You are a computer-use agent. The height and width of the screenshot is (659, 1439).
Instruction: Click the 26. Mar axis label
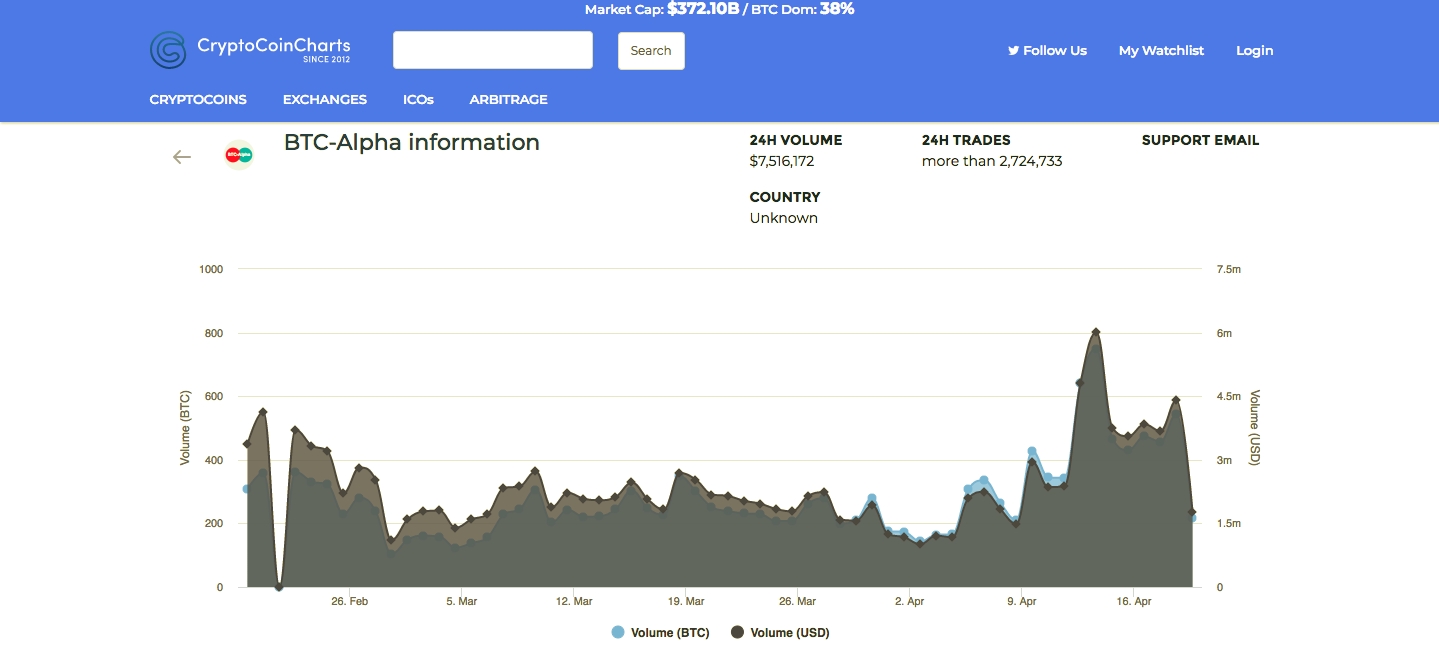pyautogui.click(x=798, y=601)
